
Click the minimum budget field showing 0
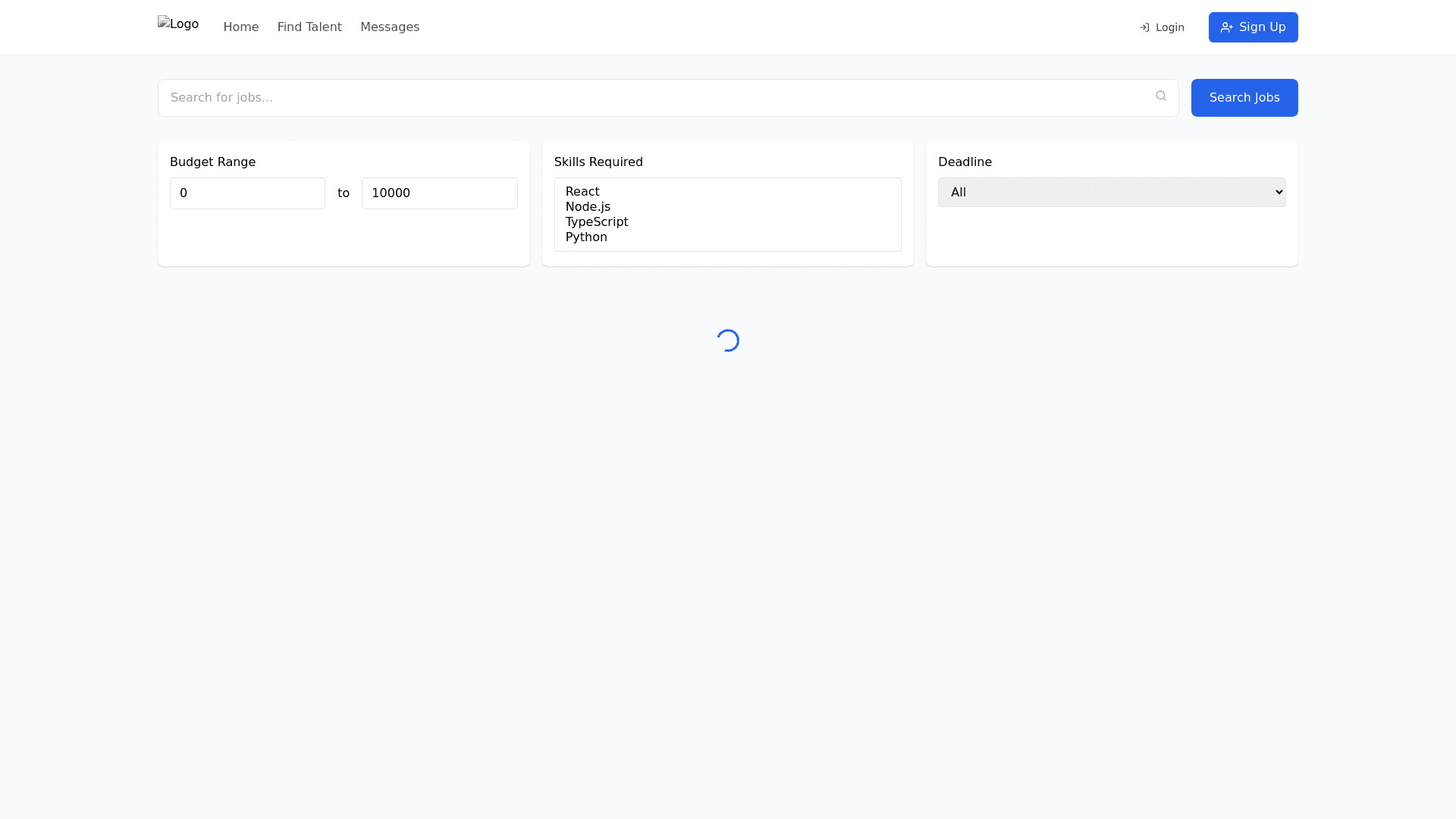(247, 193)
